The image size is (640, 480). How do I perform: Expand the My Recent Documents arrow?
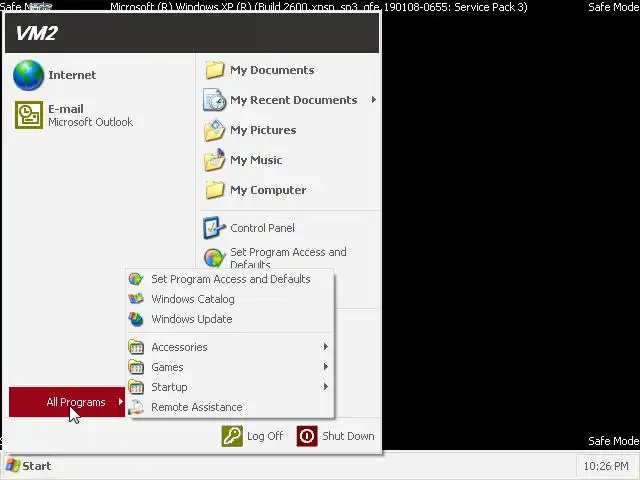pyautogui.click(x=373, y=100)
